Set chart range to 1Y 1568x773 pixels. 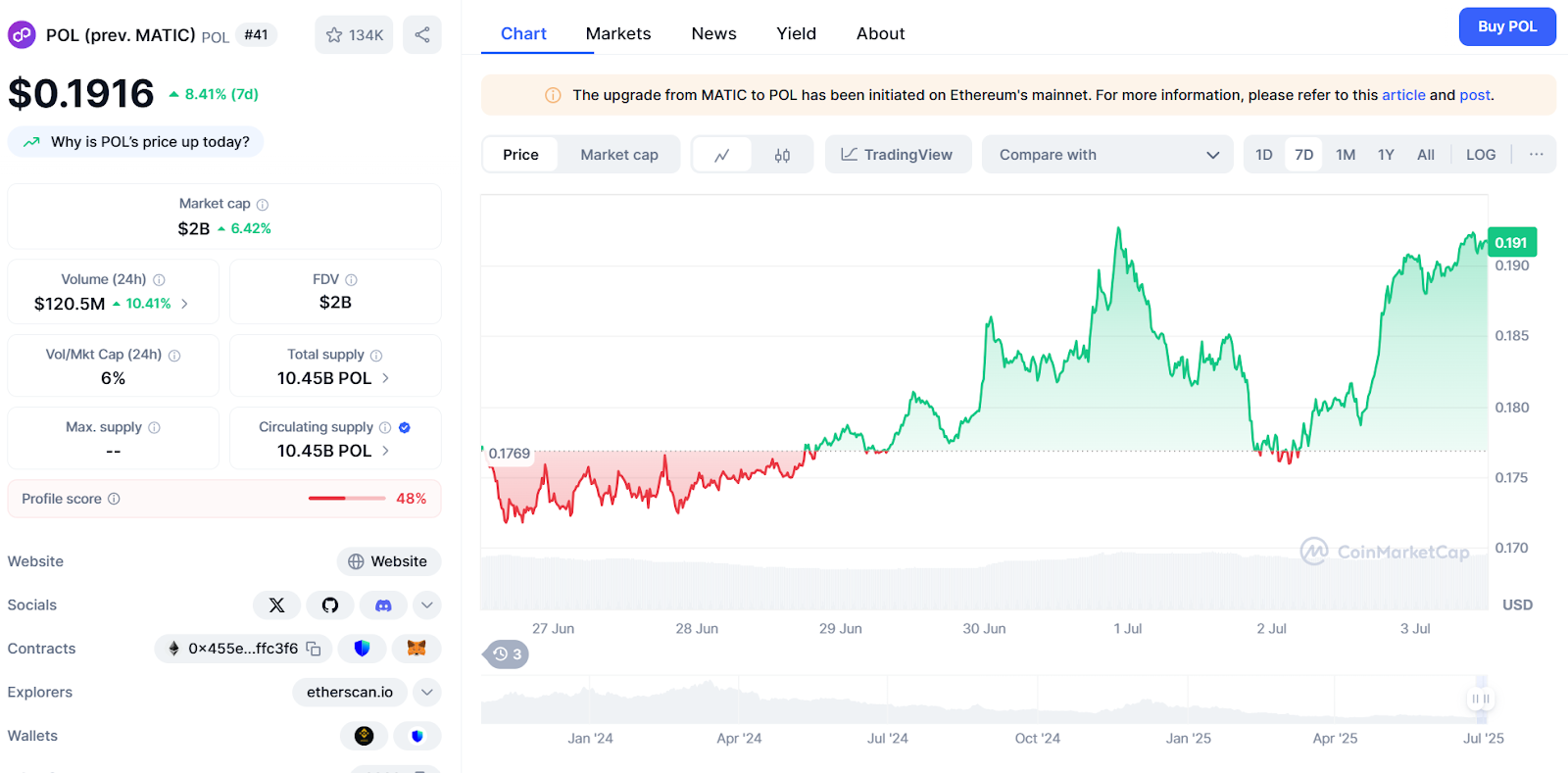1386,155
